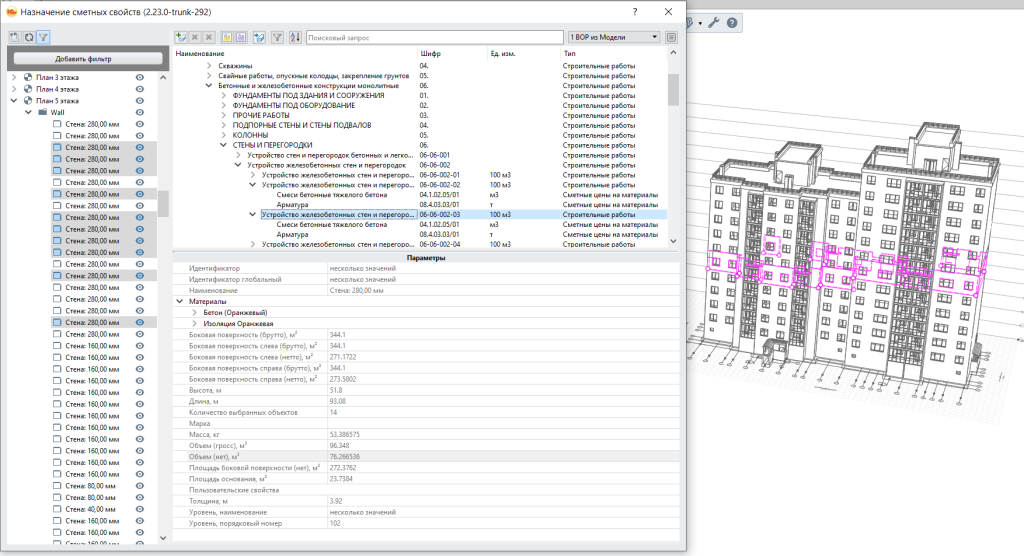Click the sort A-Z icon beside search field
1024x556 pixels.
click(294, 37)
